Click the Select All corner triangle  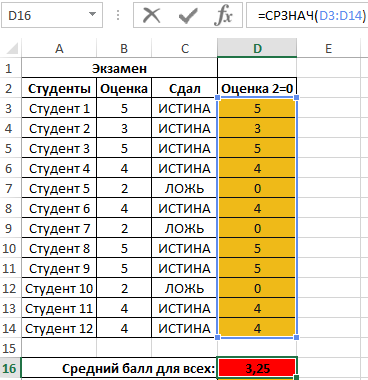click(11, 48)
